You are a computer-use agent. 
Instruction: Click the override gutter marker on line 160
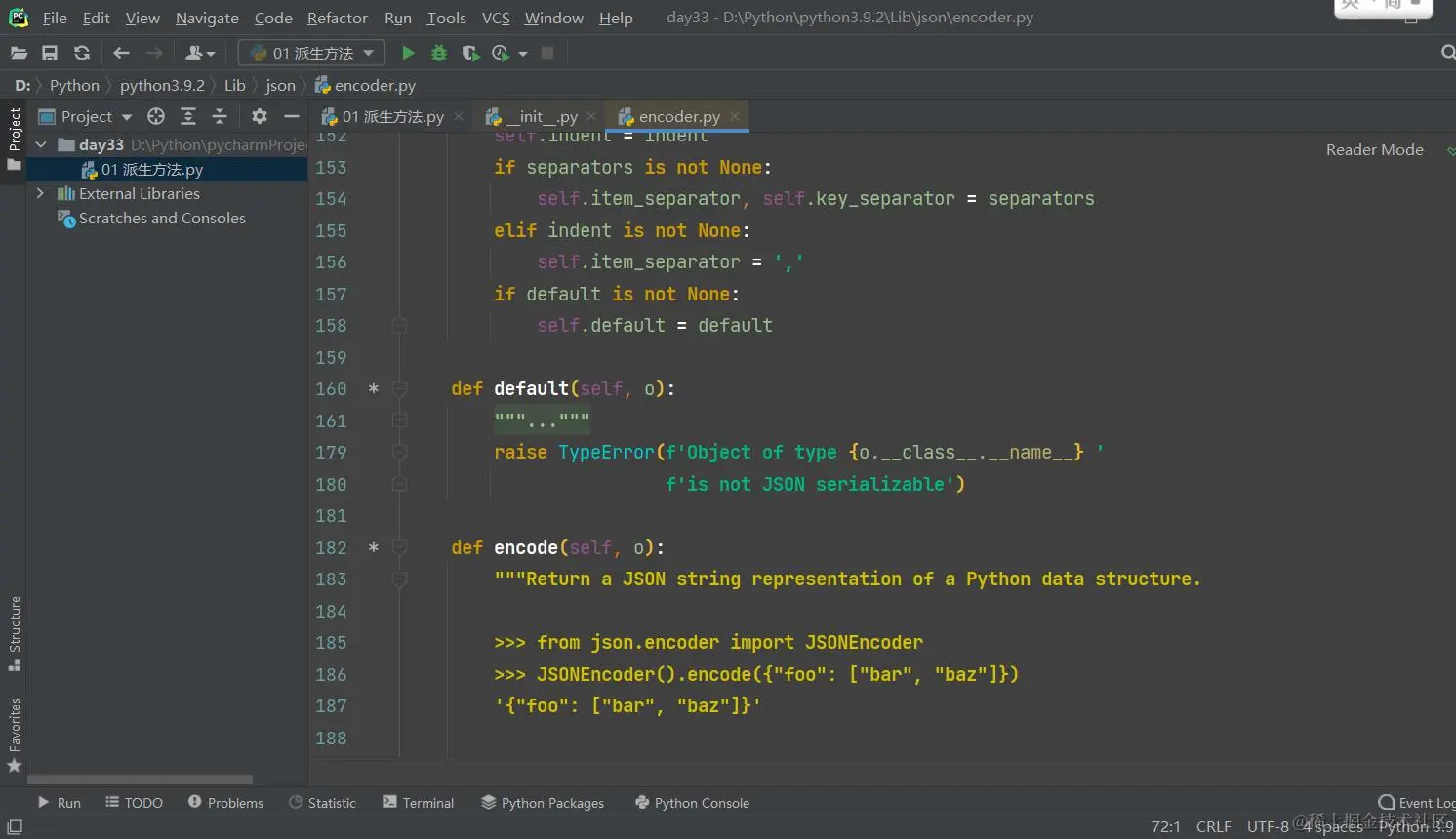373,388
